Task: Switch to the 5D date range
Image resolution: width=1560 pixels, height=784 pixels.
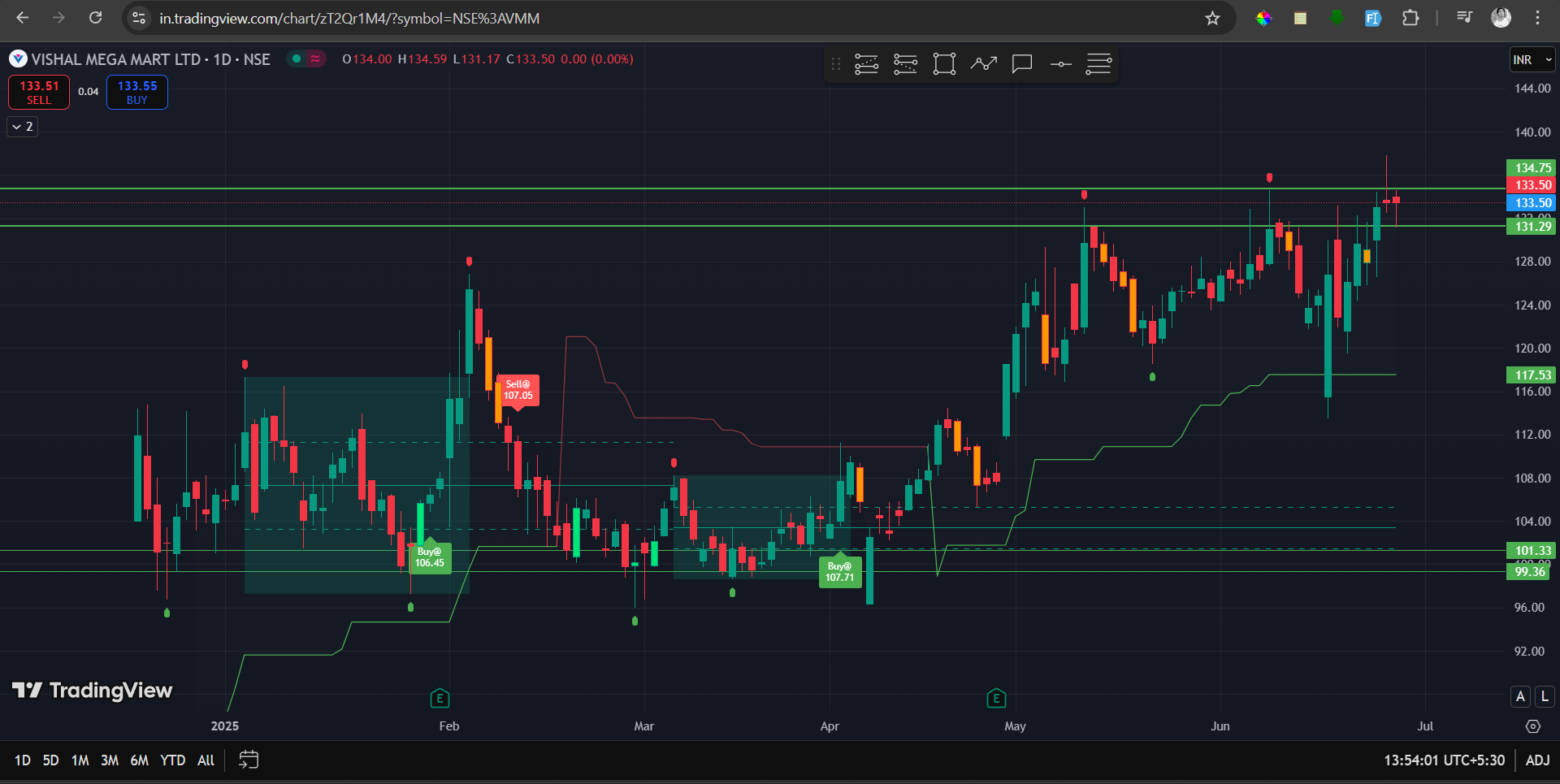Action: point(50,760)
